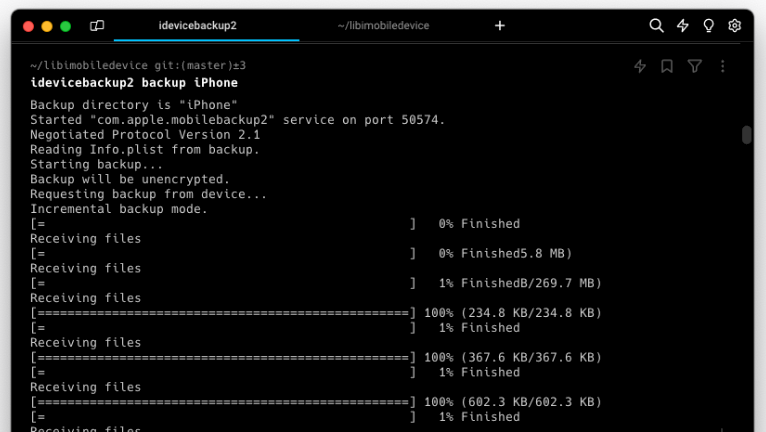Screen dimensions: 766x432
Task: Click the progress line with 602.3 KB/602.3 KB
Action: 316,402
